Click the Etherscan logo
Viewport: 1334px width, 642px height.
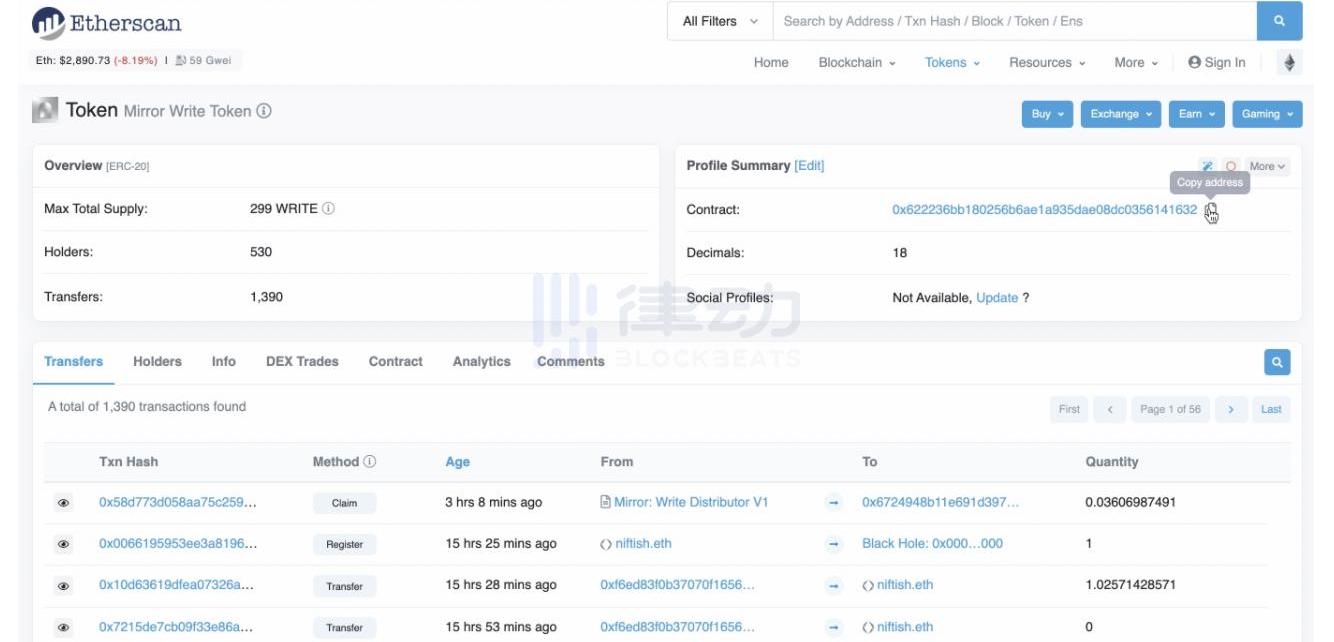point(107,22)
